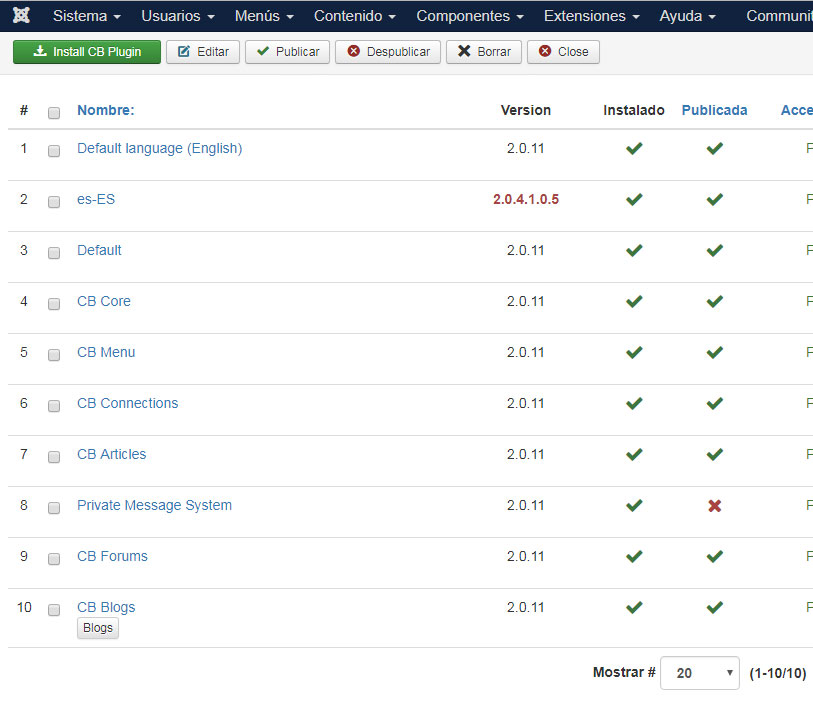This screenshot has width=813, height=726.
Task: Open the CB Forums plugin link
Action: pyautogui.click(x=113, y=556)
